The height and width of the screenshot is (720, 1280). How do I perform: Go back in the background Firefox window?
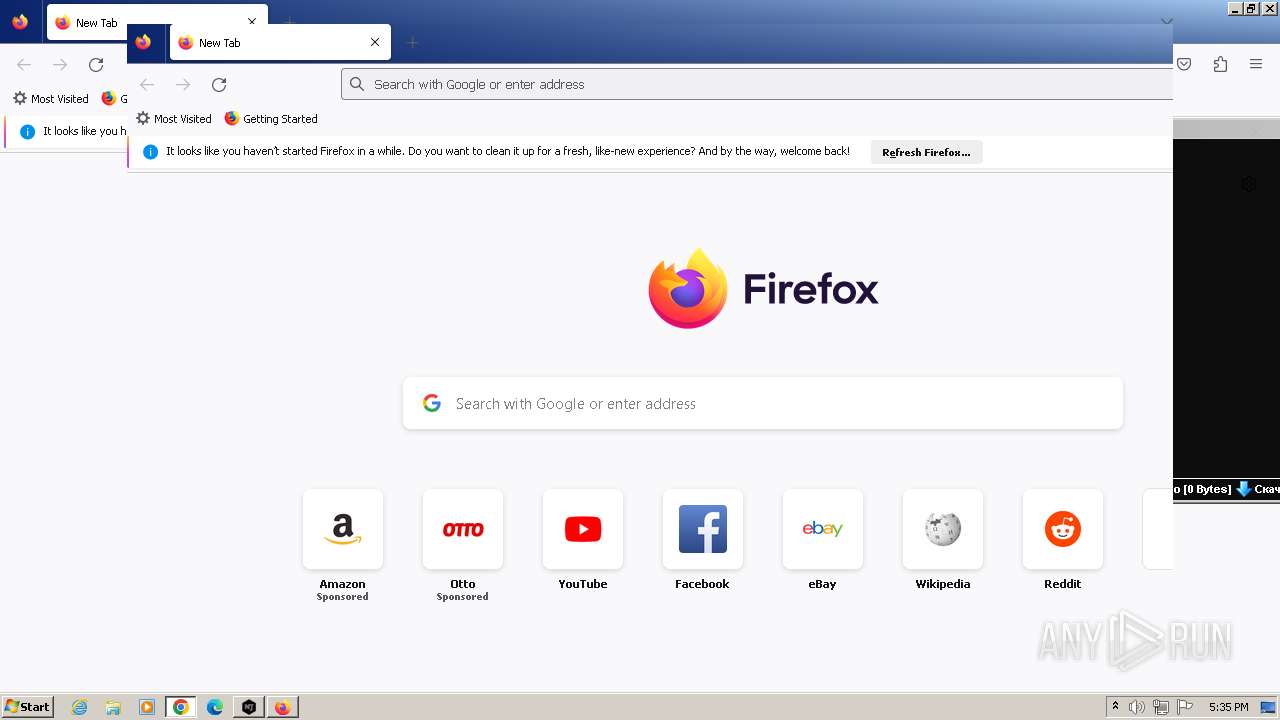pyautogui.click(x=24, y=64)
